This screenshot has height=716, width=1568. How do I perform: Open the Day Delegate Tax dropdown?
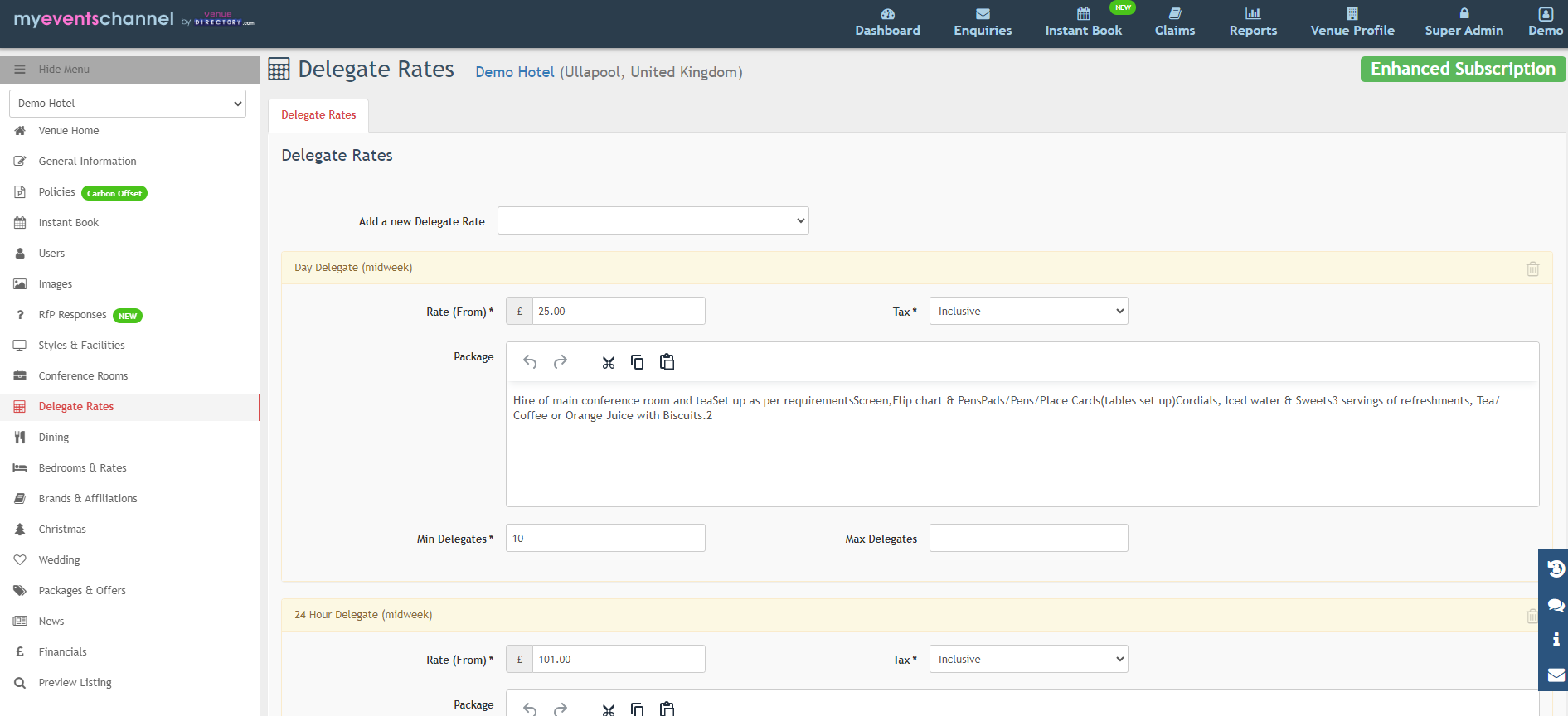point(1028,311)
